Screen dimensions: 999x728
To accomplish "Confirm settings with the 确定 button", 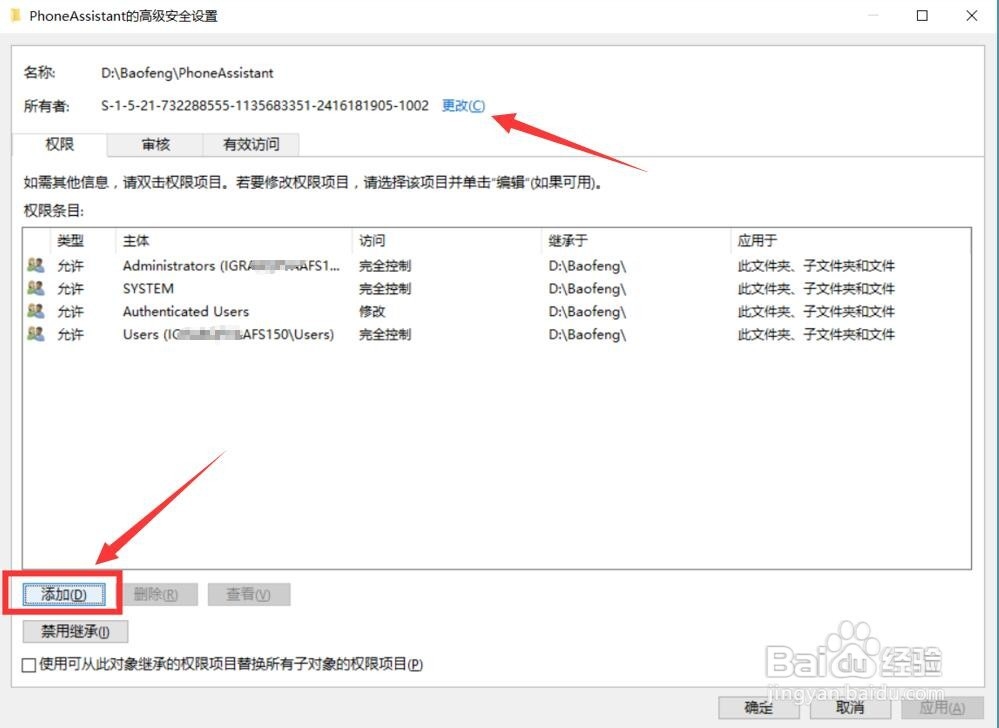I will (x=758, y=707).
